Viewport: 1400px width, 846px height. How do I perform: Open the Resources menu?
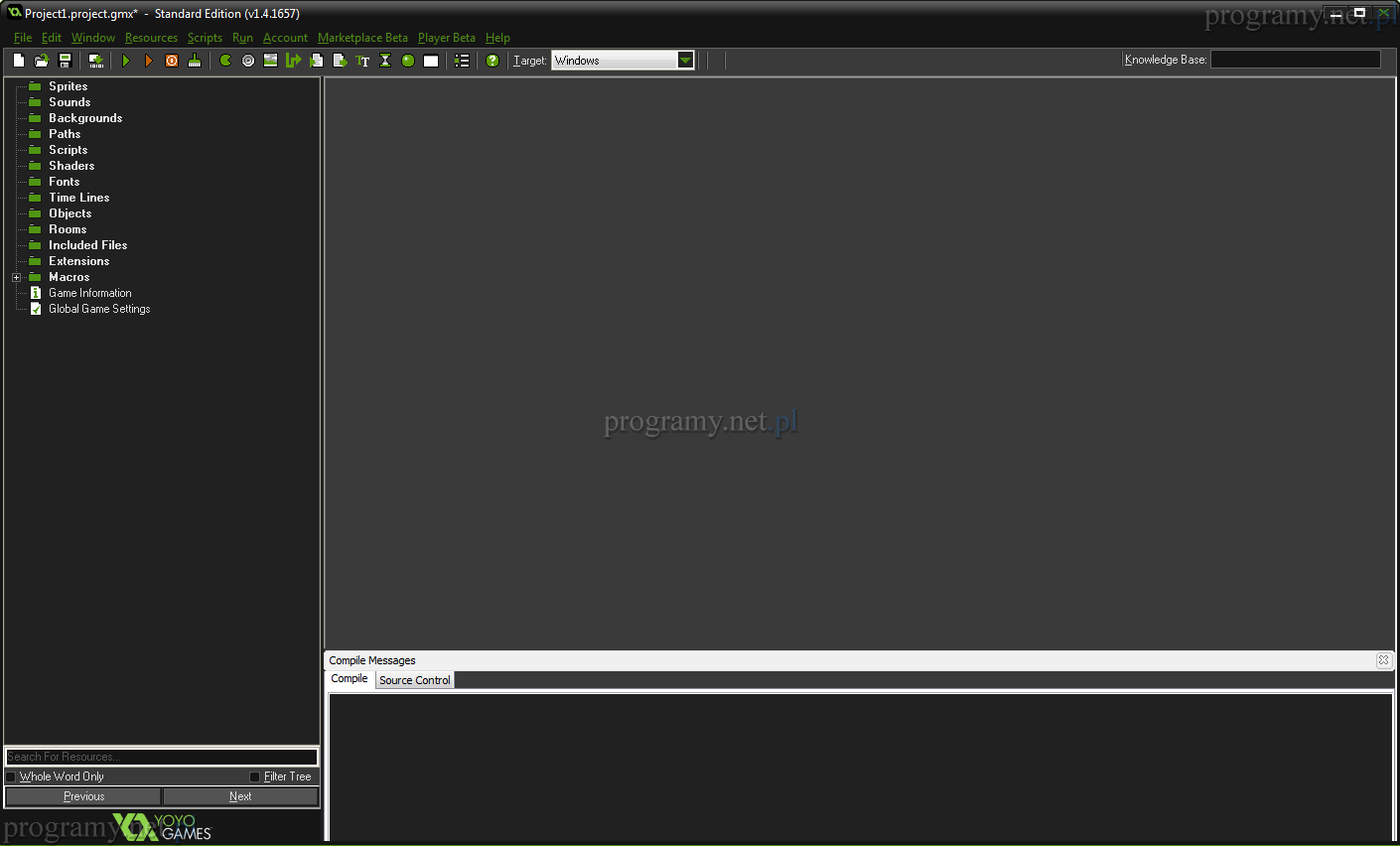151,38
